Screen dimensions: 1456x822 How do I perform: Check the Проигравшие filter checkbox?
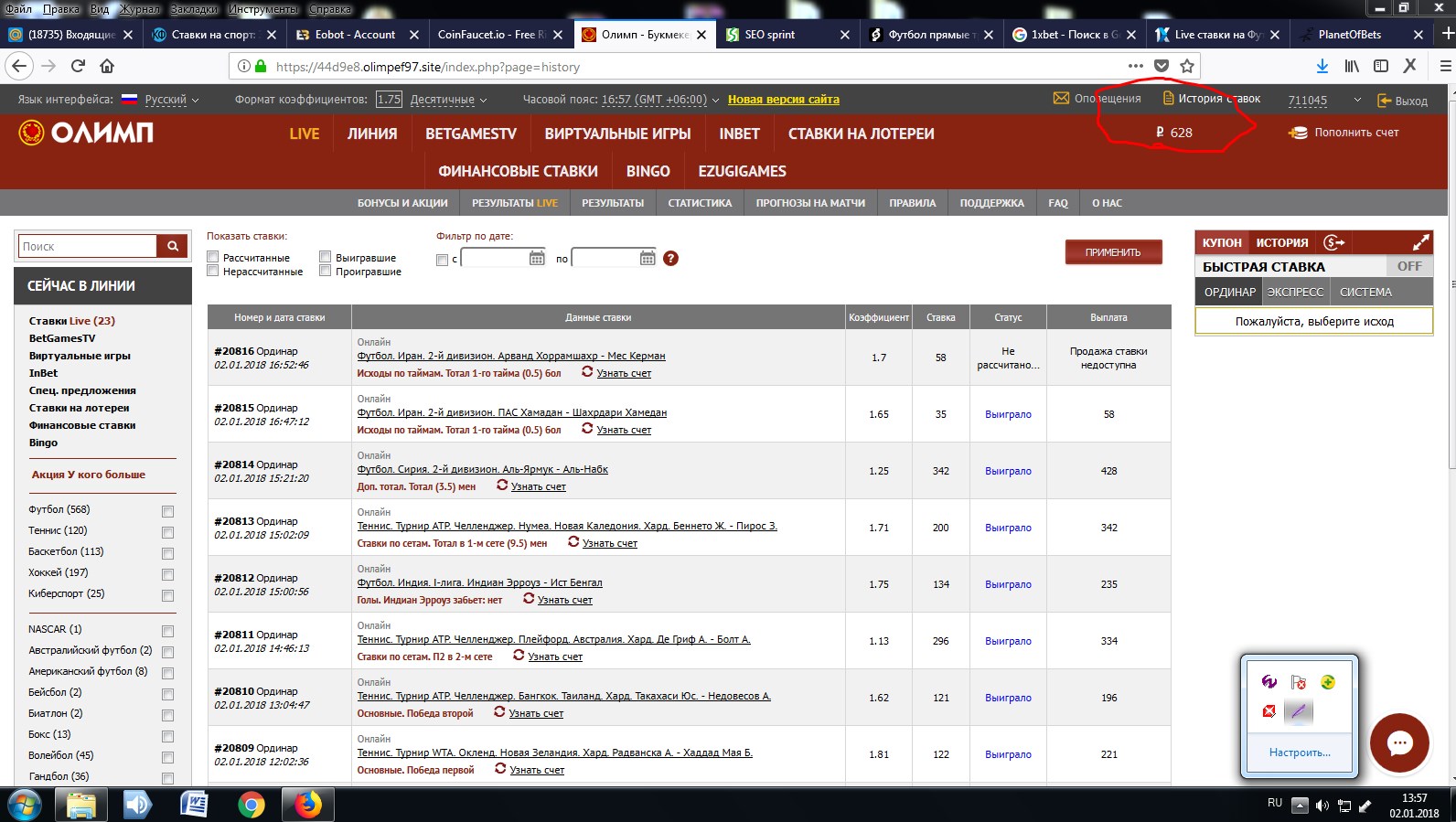[x=325, y=271]
